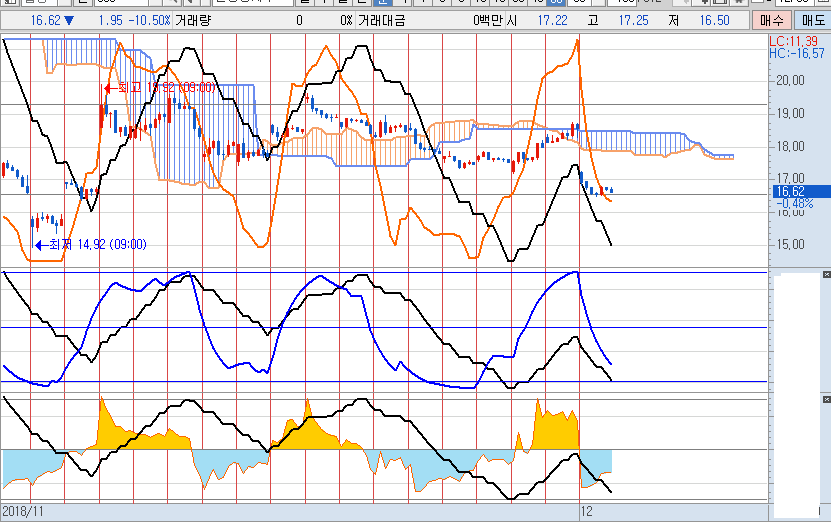Close the middle oscillator indicator panel
The width and height of the screenshot is (840, 522).
point(825,274)
